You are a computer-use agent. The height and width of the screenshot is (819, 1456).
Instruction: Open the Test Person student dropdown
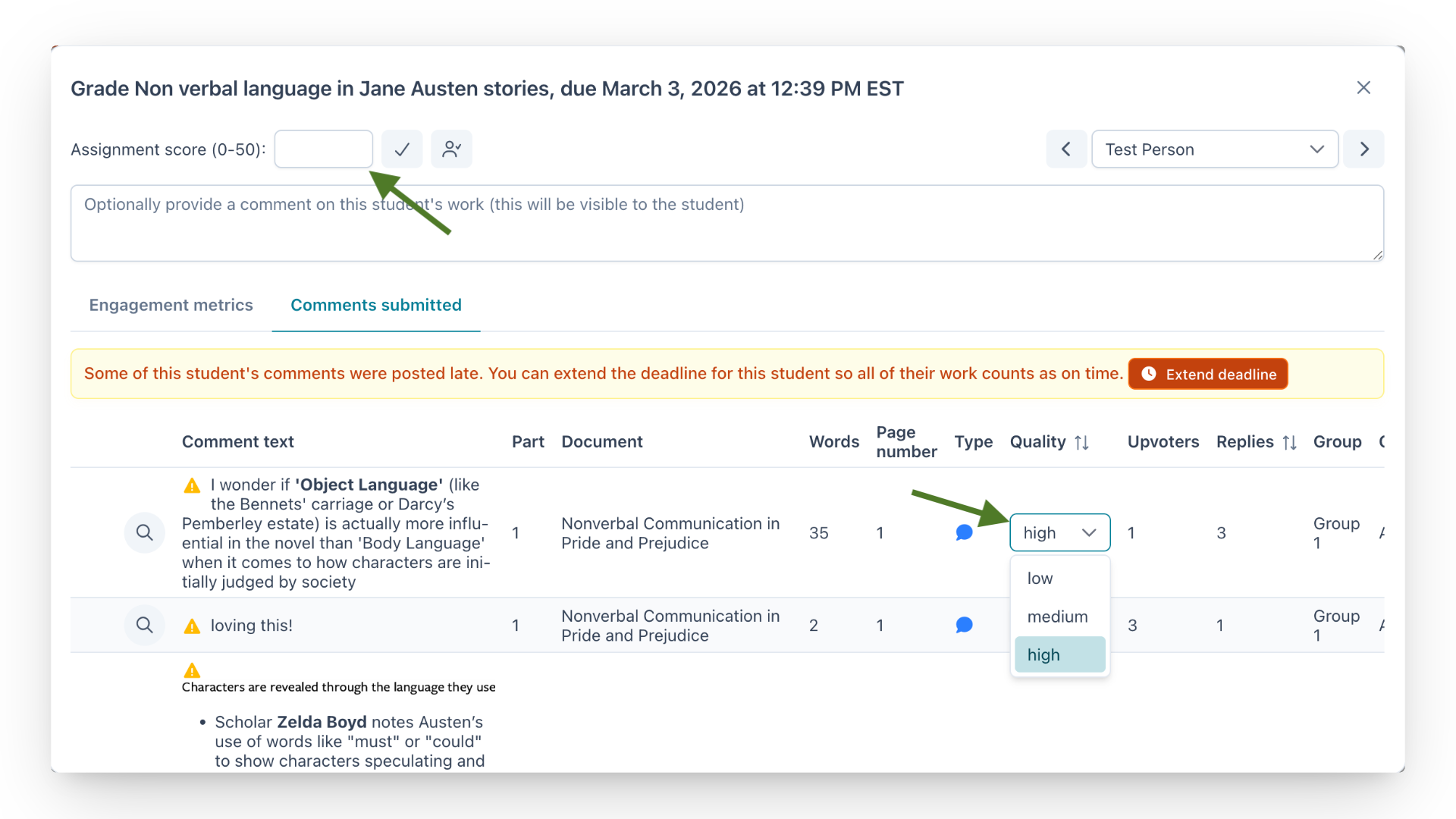tap(1215, 149)
